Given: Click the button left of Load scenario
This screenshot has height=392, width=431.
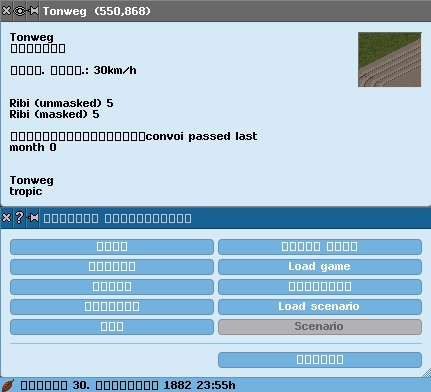Looking at the screenshot, I should click(x=112, y=307).
